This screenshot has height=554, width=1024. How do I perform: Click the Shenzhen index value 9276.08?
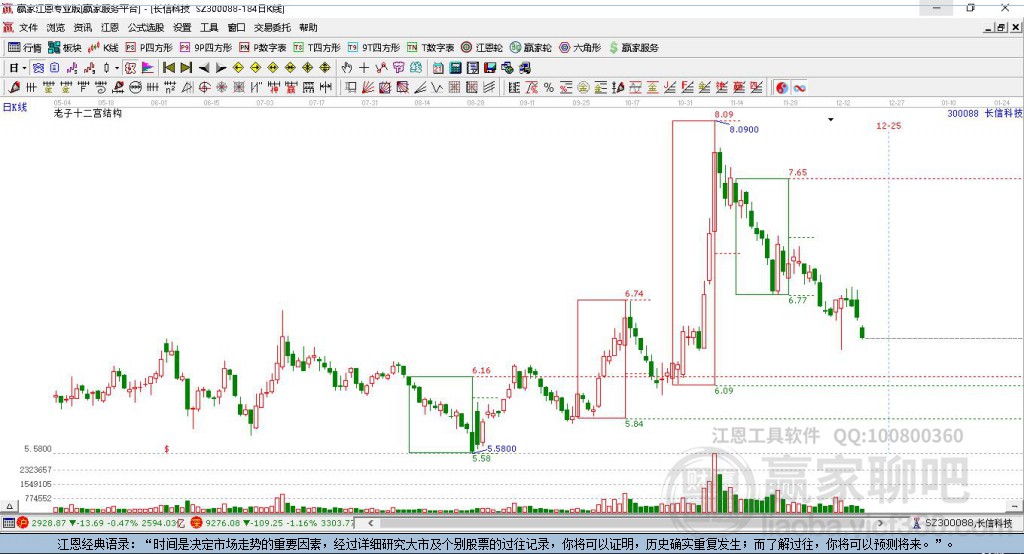(222, 523)
